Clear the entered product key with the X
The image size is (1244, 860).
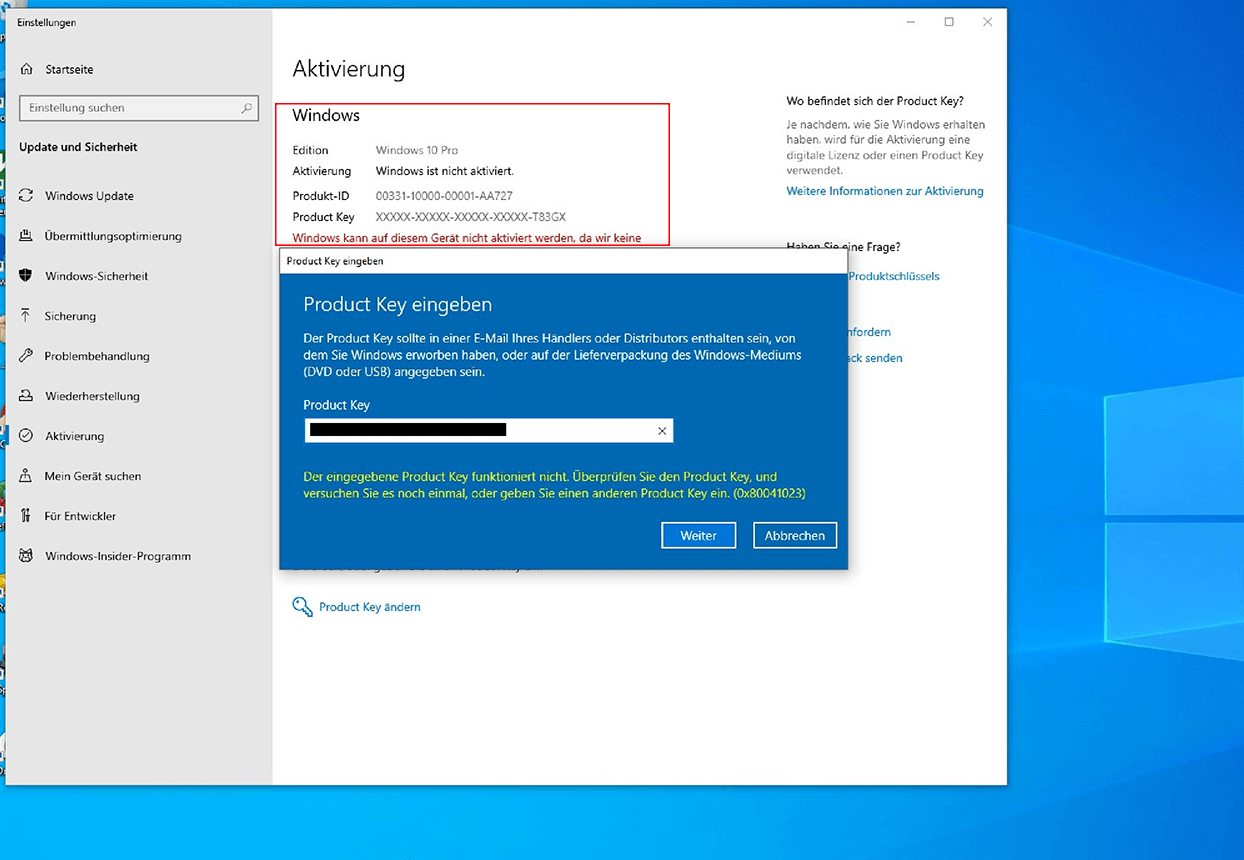coord(661,430)
